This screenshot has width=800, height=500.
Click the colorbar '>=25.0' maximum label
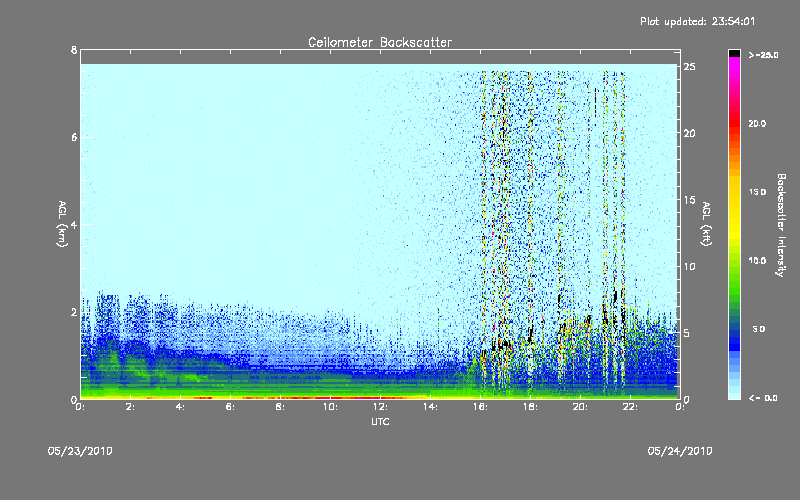[763, 55]
